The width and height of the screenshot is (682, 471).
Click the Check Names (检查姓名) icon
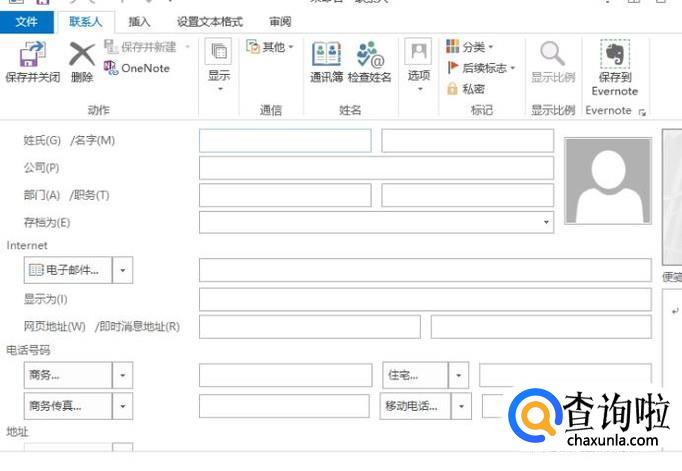click(369, 55)
